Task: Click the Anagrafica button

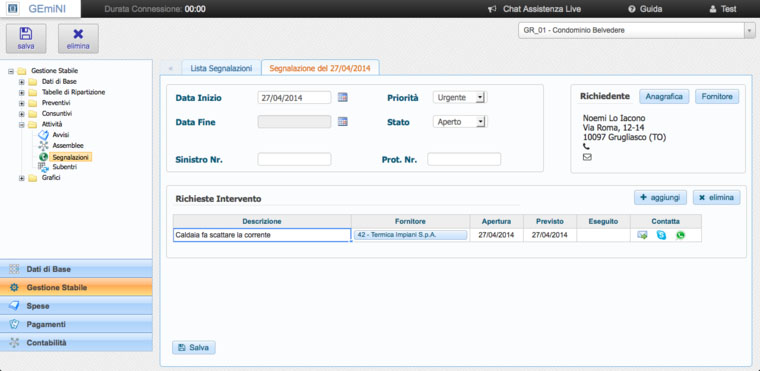Action: pyautogui.click(x=664, y=97)
